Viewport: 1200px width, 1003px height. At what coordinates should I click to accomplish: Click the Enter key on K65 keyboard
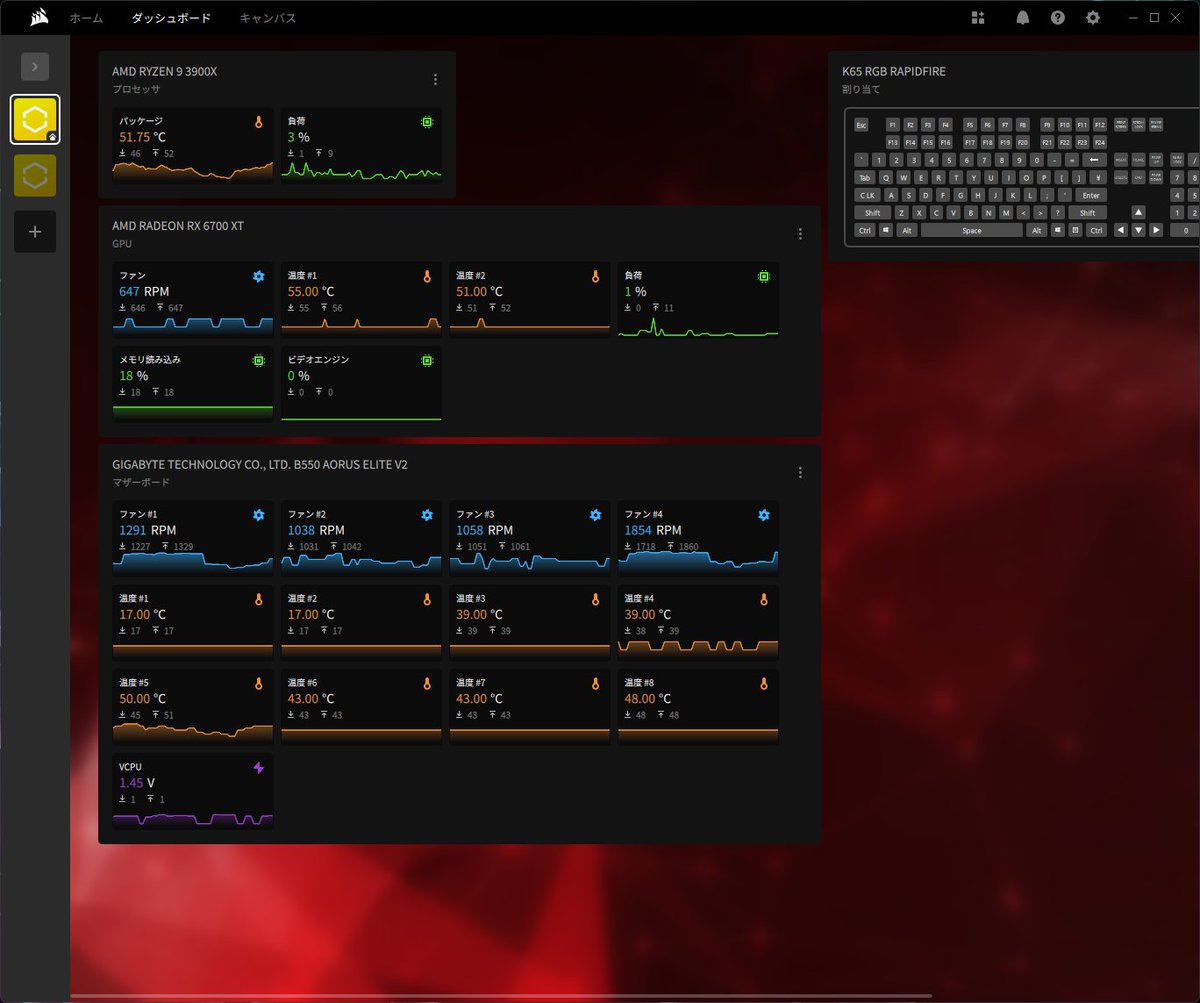pyautogui.click(x=1090, y=195)
